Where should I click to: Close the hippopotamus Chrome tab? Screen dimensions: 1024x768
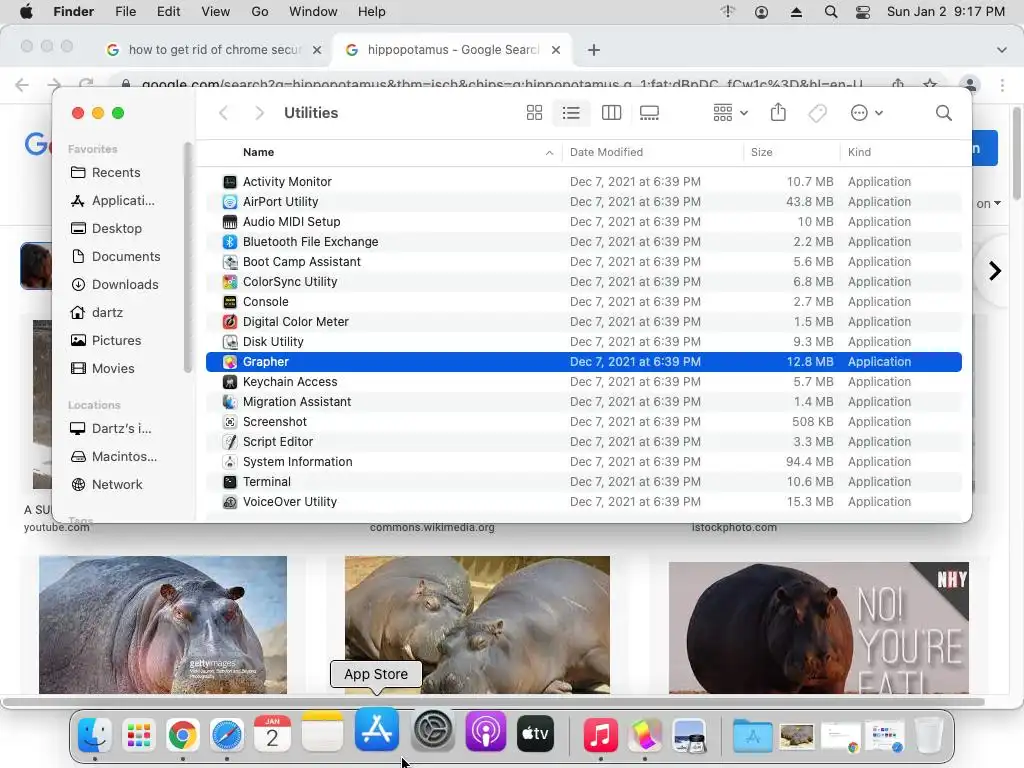tap(556, 50)
